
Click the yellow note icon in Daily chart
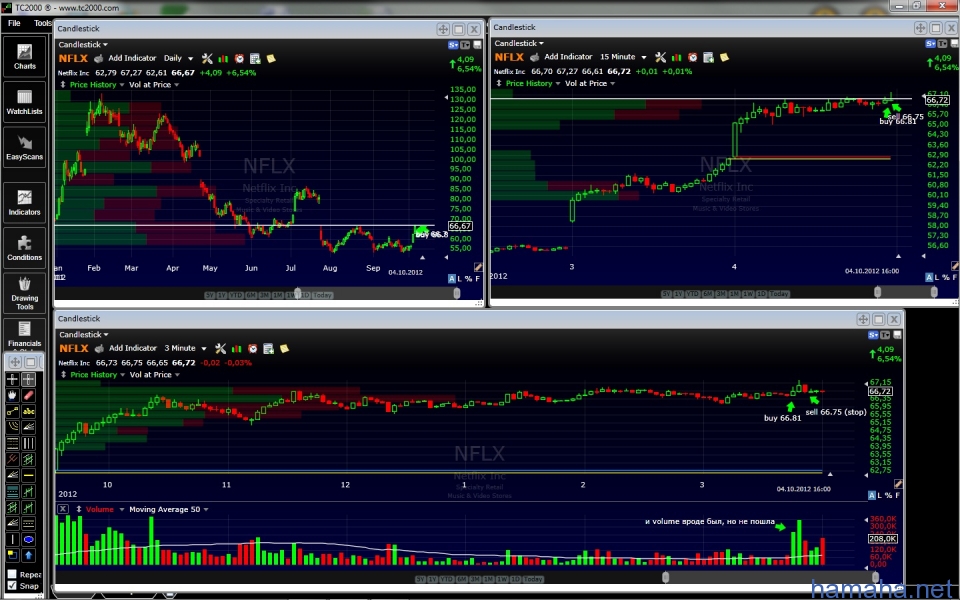(x=271, y=58)
